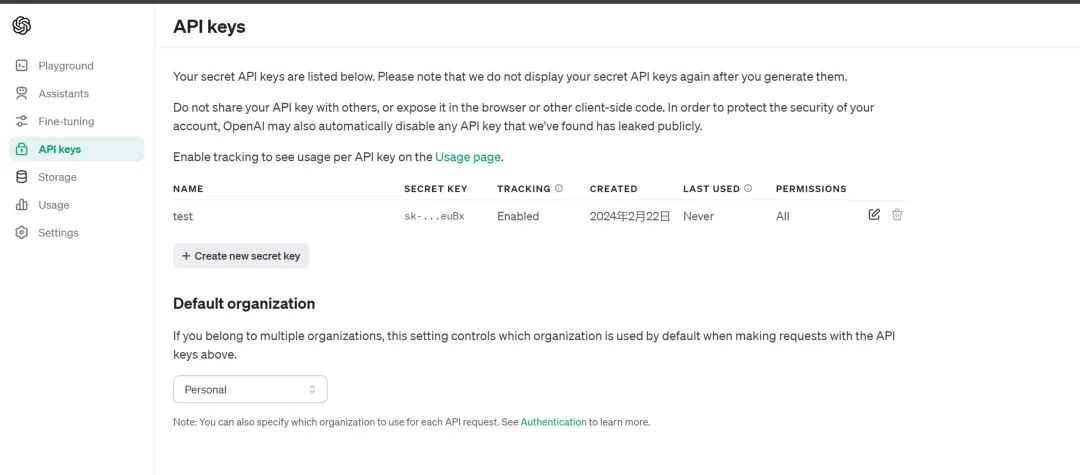Click the Usage bar chart icon

(x=22, y=205)
